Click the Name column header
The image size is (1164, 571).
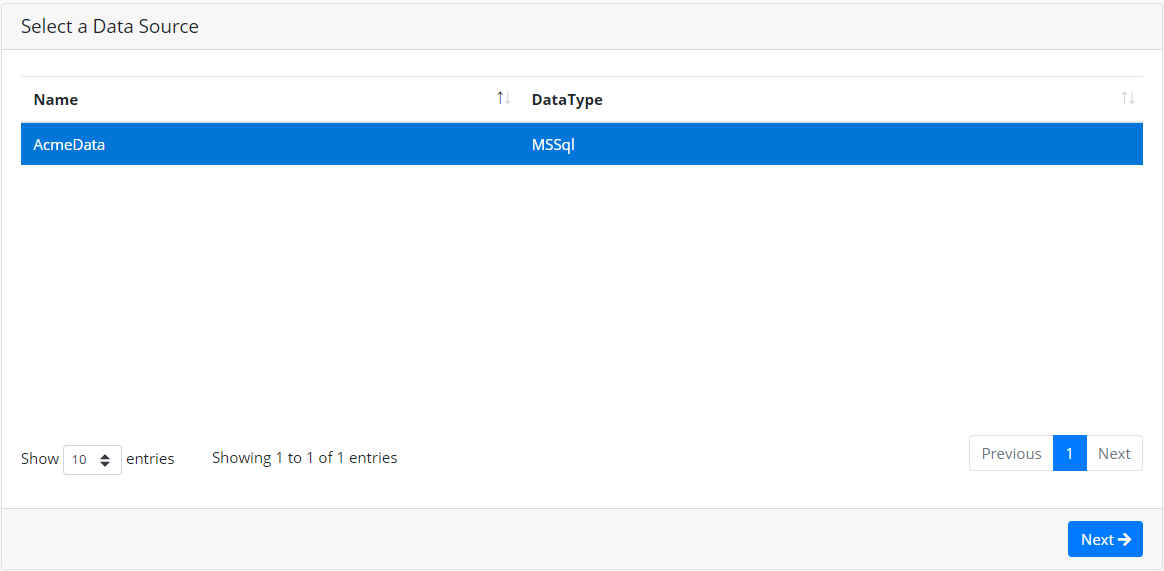click(x=56, y=99)
